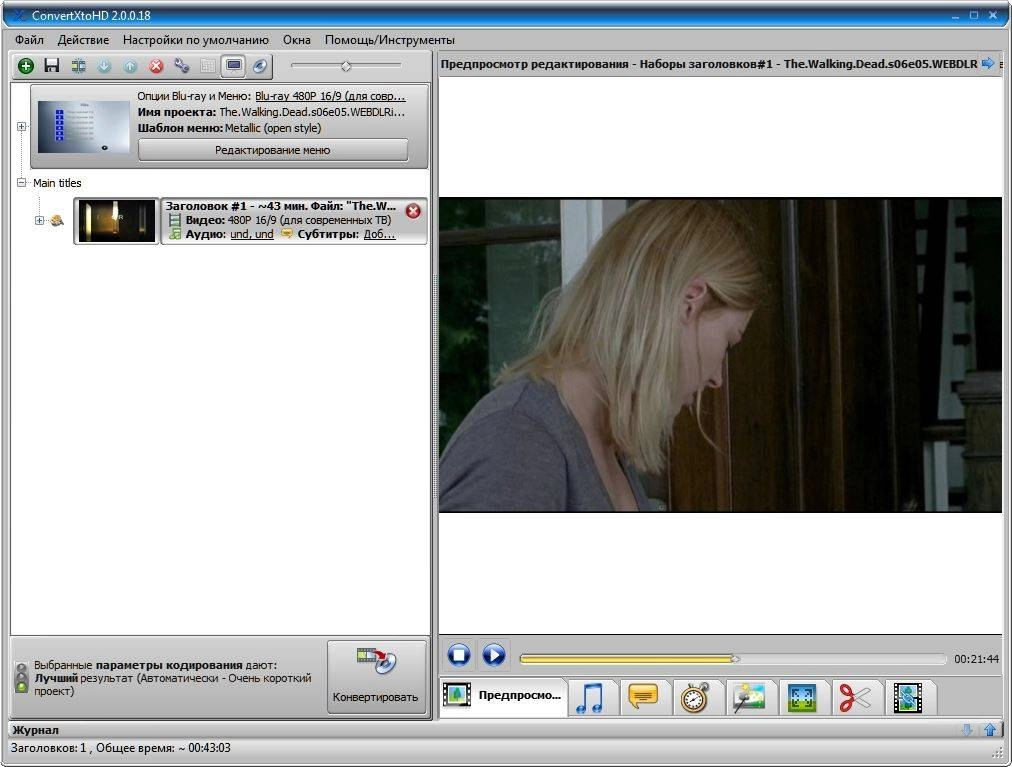Adjust the toolbar zoom slider handle
Image resolution: width=1012 pixels, height=767 pixels.
pyautogui.click(x=346, y=65)
